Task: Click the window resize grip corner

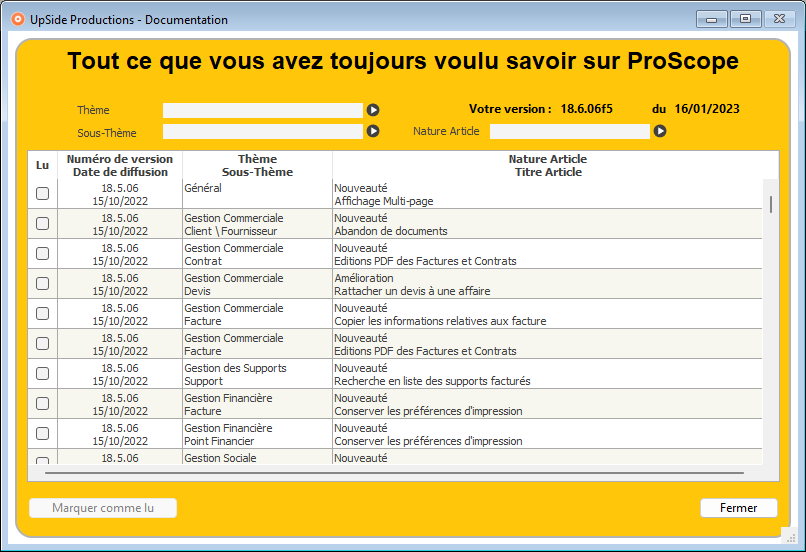Action: pos(791,537)
